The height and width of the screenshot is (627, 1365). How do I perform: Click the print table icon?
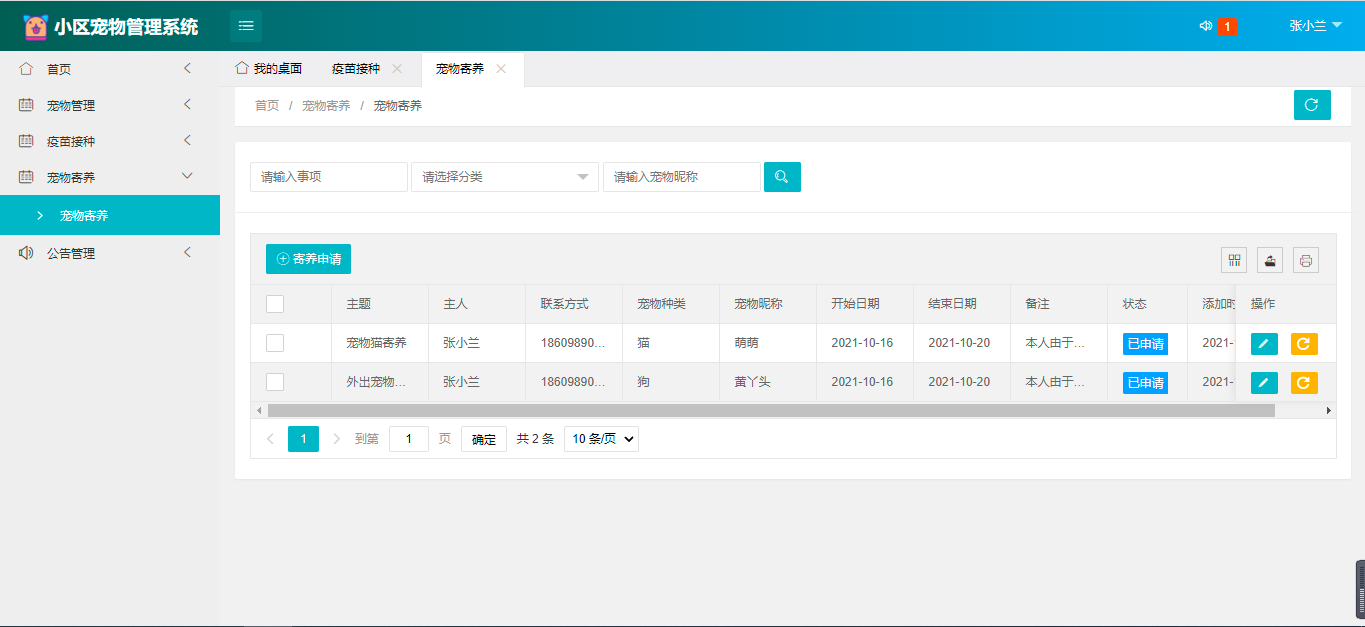(1306, 260)
